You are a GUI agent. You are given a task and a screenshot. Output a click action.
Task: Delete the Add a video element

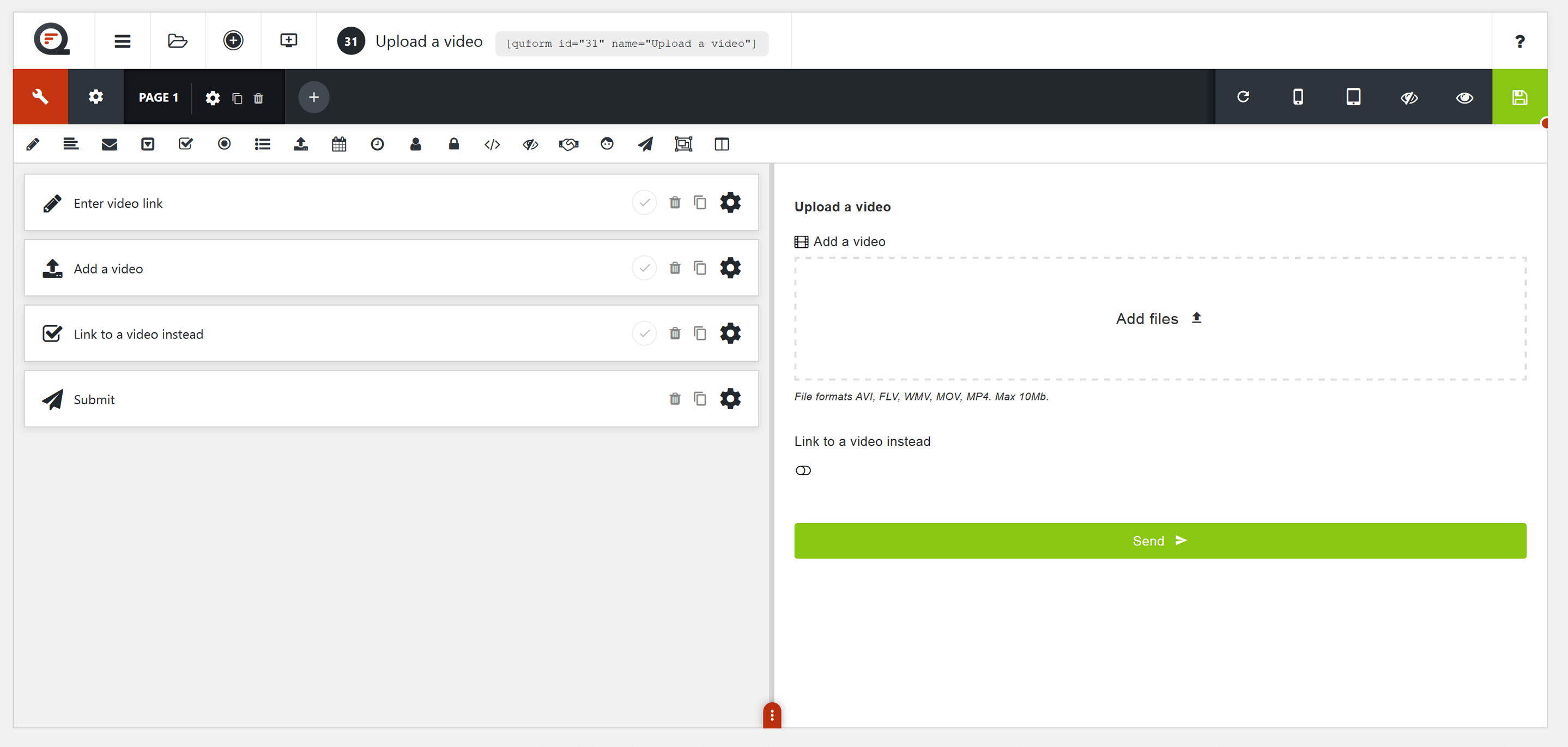675,268
